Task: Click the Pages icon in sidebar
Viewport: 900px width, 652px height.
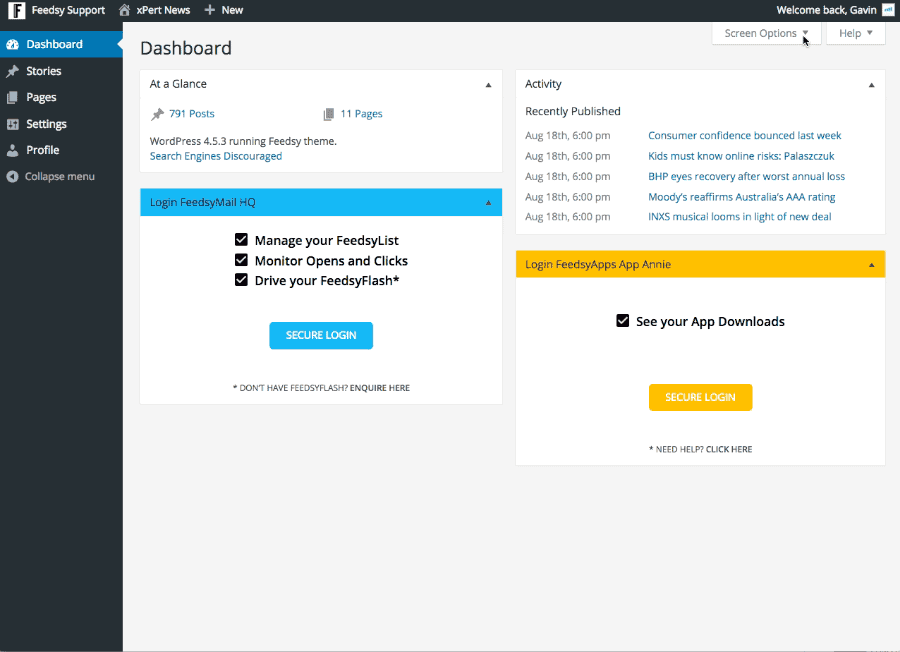Action: (x=12, y=98)
